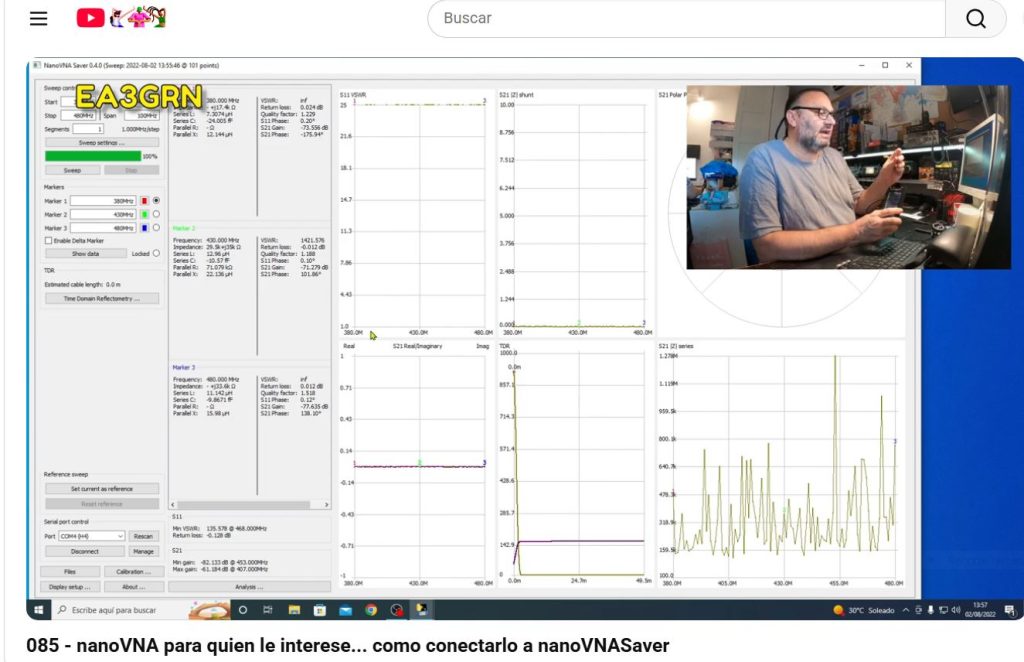Click the Marker 2 frequency field

pyautogui.click(x=103, y=214)
